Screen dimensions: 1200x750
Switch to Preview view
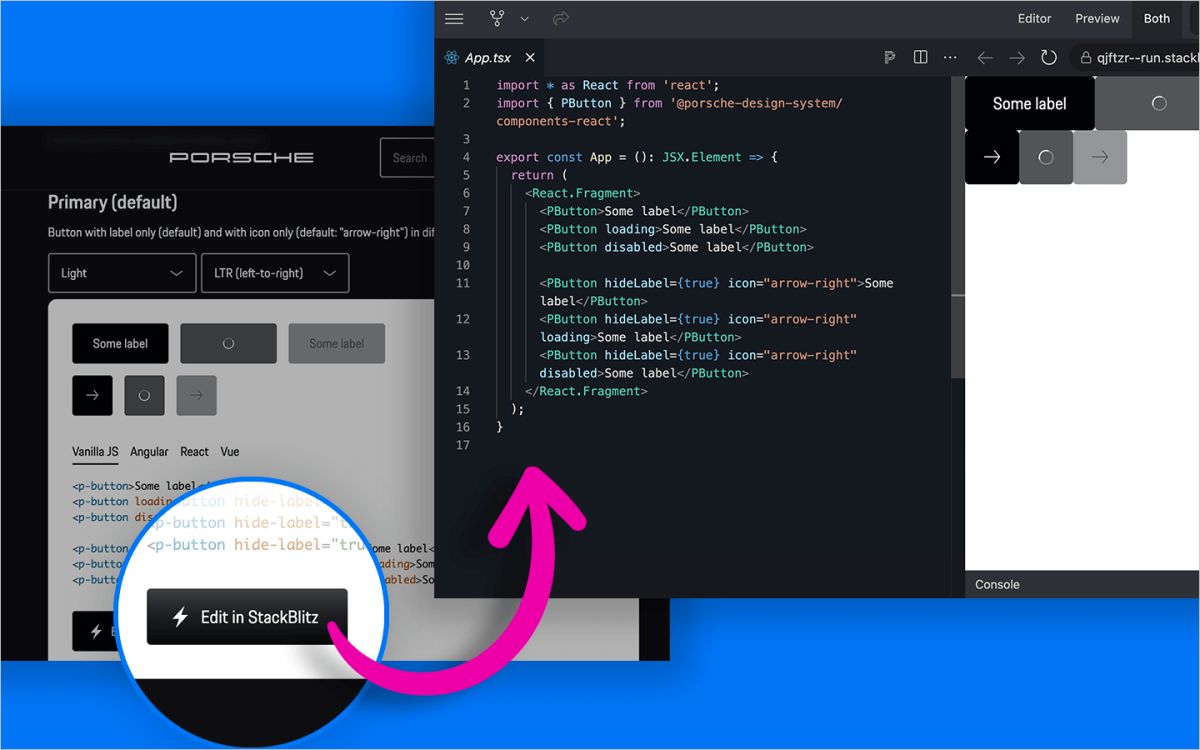point(1097,19)
